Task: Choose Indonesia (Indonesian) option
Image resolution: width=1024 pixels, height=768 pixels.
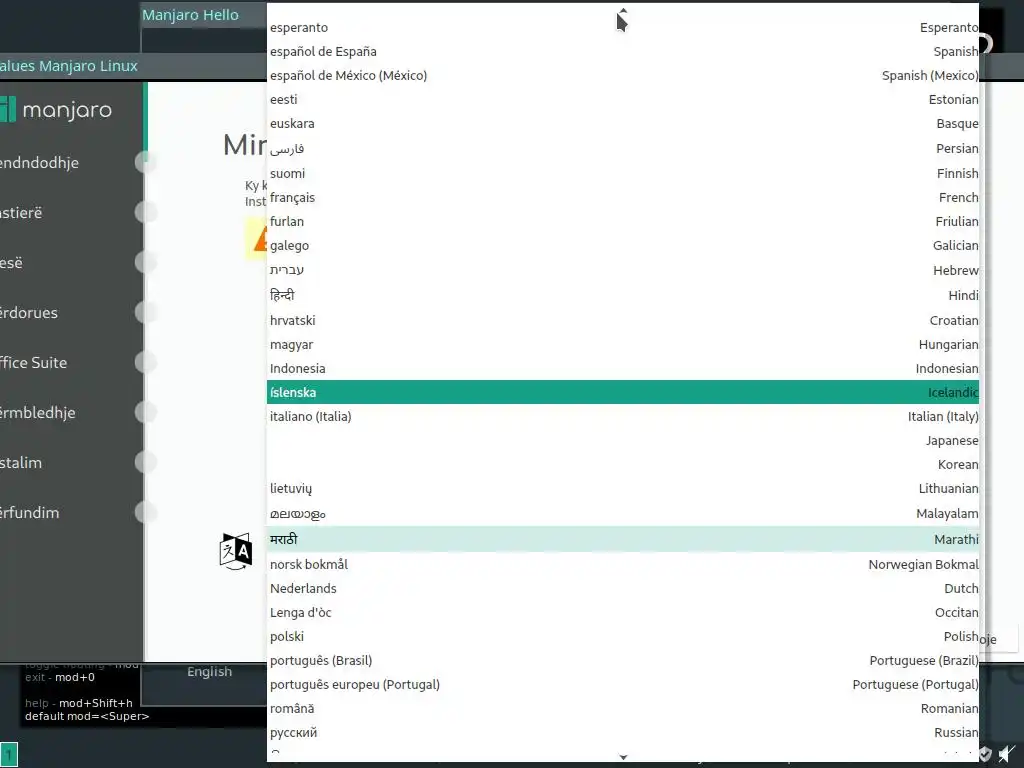Action: [x=623, y=369]
